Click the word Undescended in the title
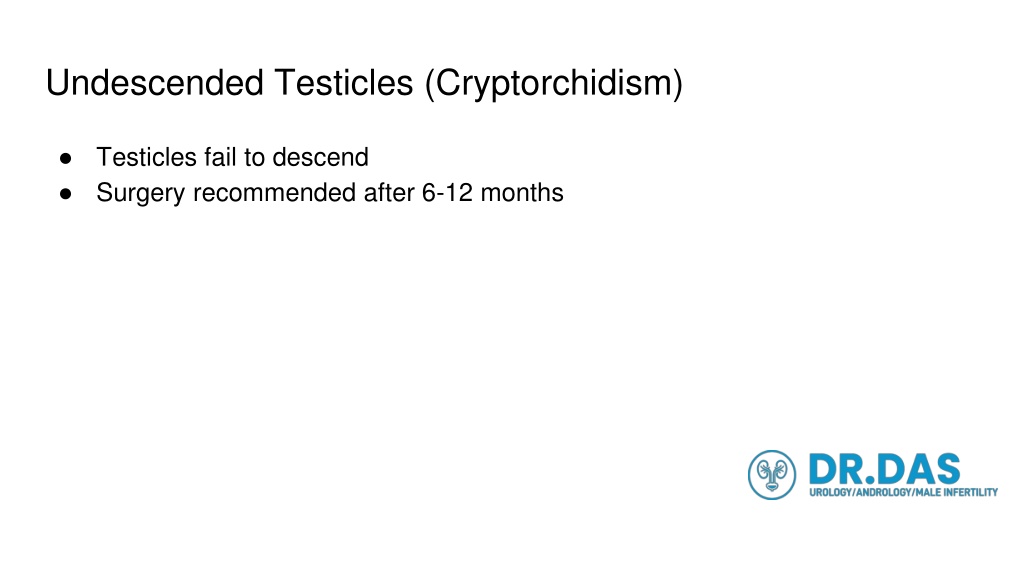The height and width of the screenshot is (576, 1024). [x=155, y=83]
